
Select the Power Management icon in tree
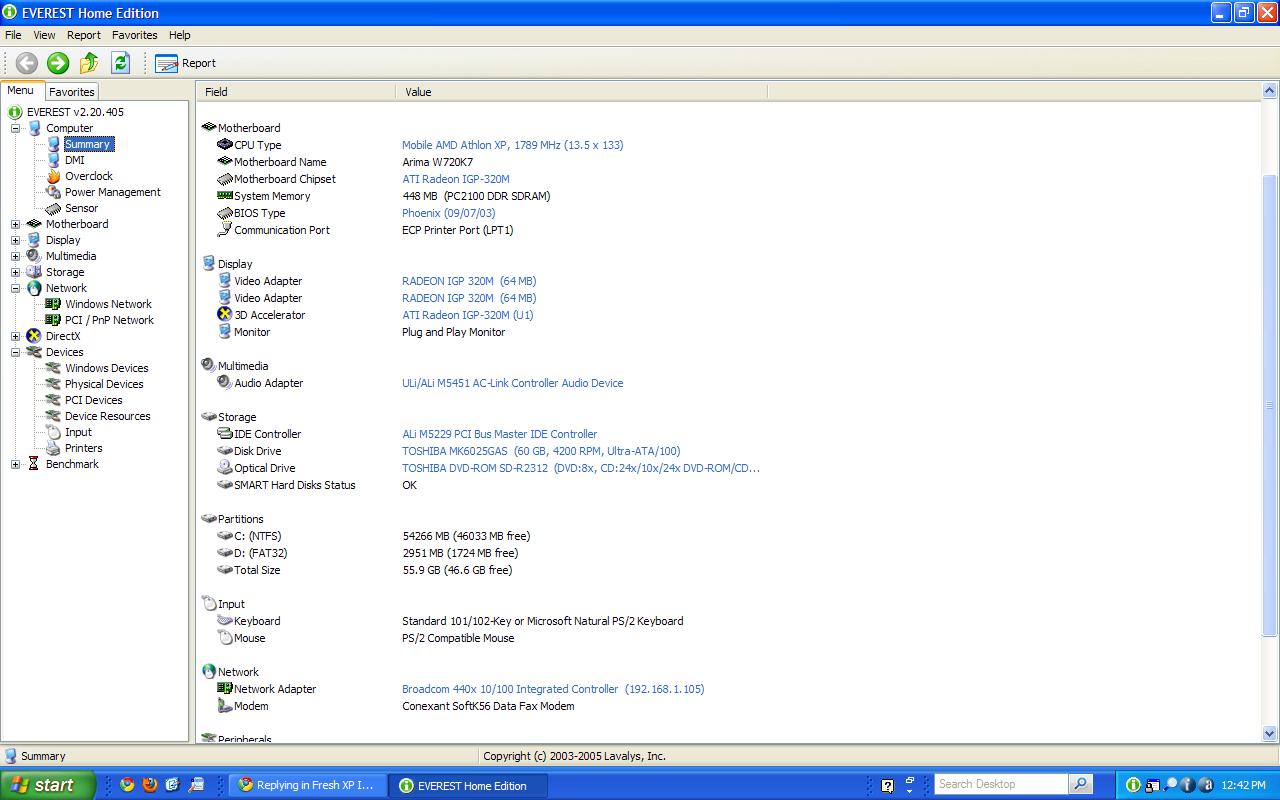[x=54, y=192]
